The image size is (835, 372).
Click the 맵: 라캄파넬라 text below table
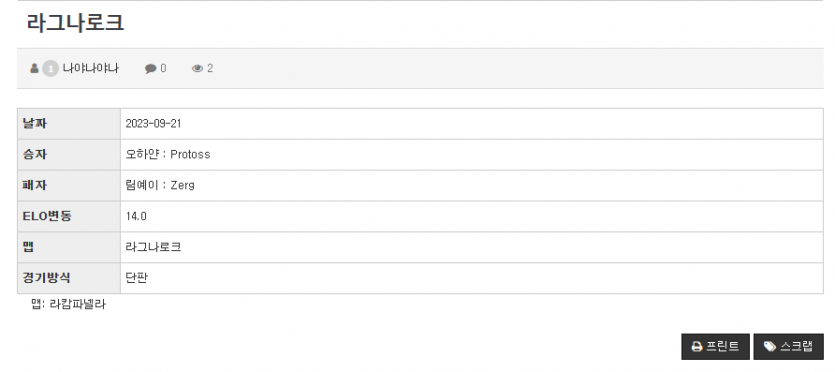tap(68, 304)
